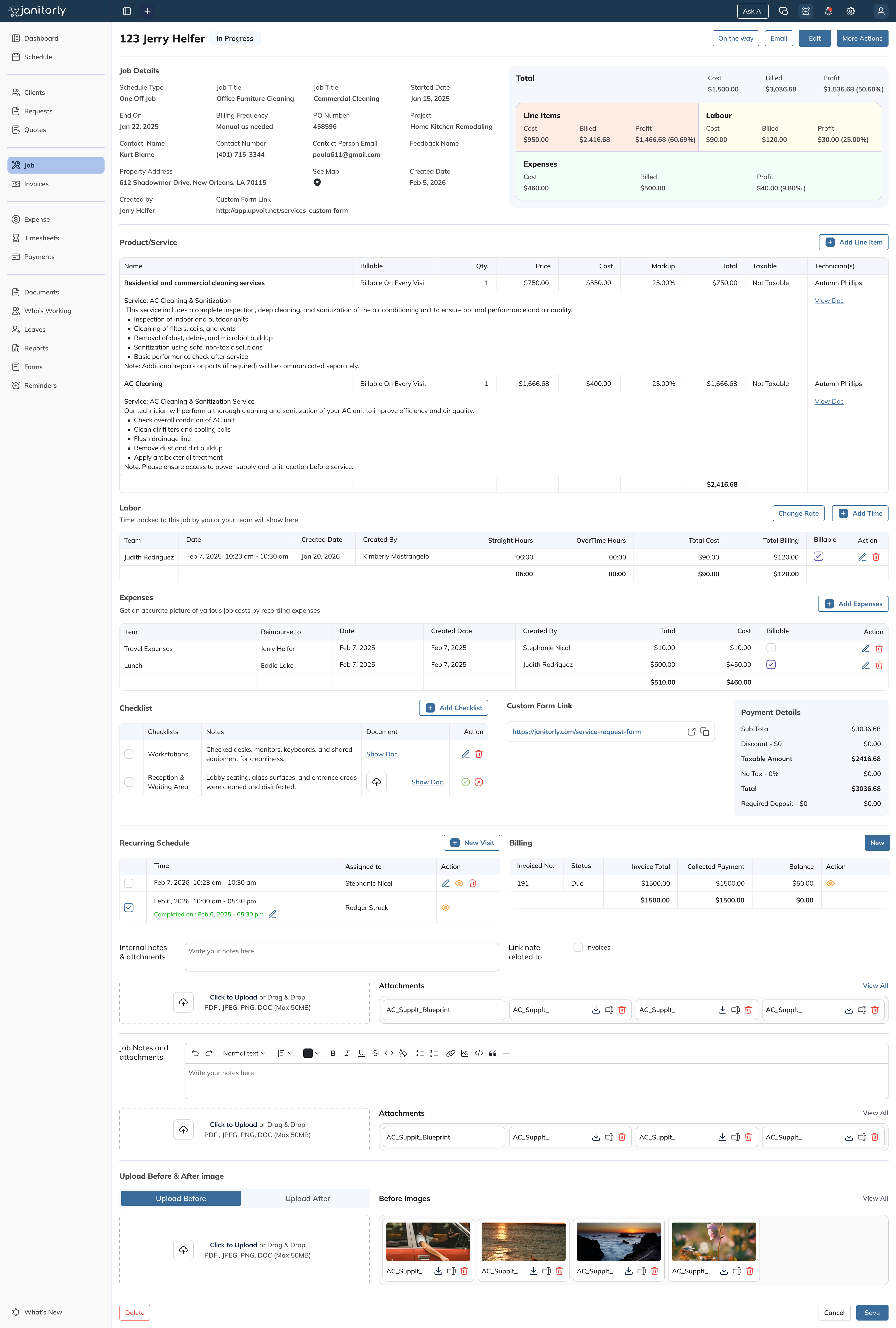The height and width of the screenshot is (1328, 896).
Task: Click the On the way button
Action: click(736, 38)
